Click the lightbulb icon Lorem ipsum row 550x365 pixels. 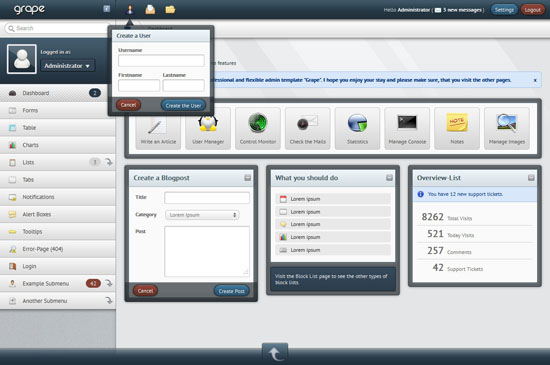click(283, 224)
